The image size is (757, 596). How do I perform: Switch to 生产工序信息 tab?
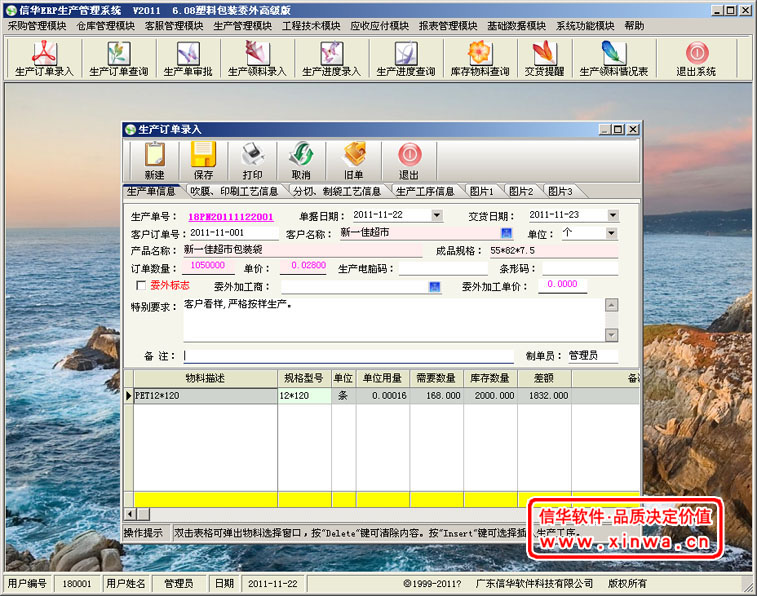coord(425,192)
